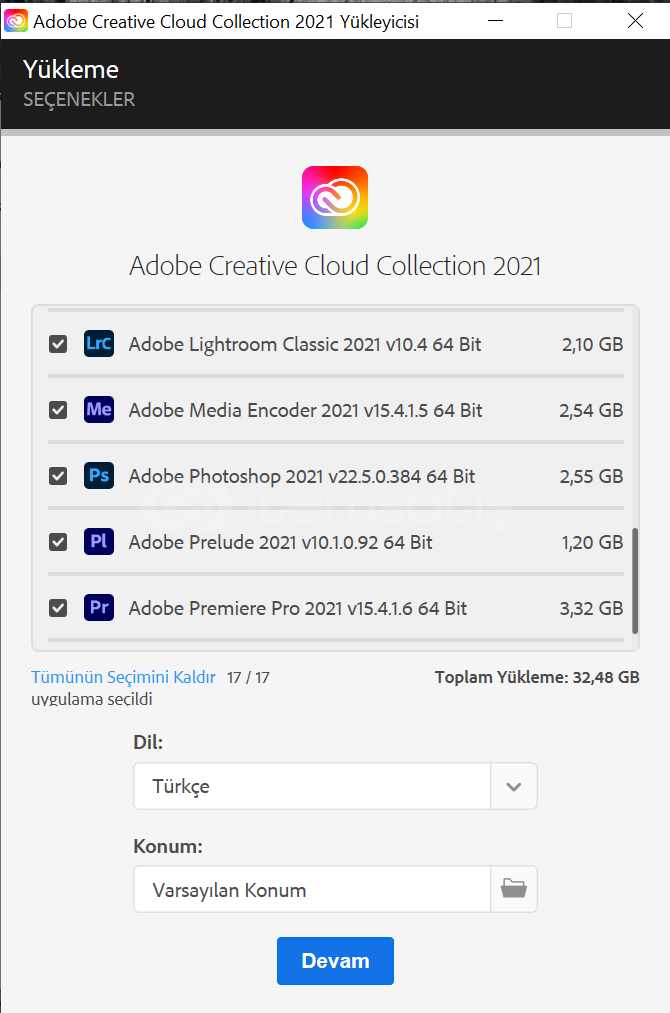670x1013 pixels.
Task: Click the Lightroom Classic LrC icon
Action: tap(99, 344)
